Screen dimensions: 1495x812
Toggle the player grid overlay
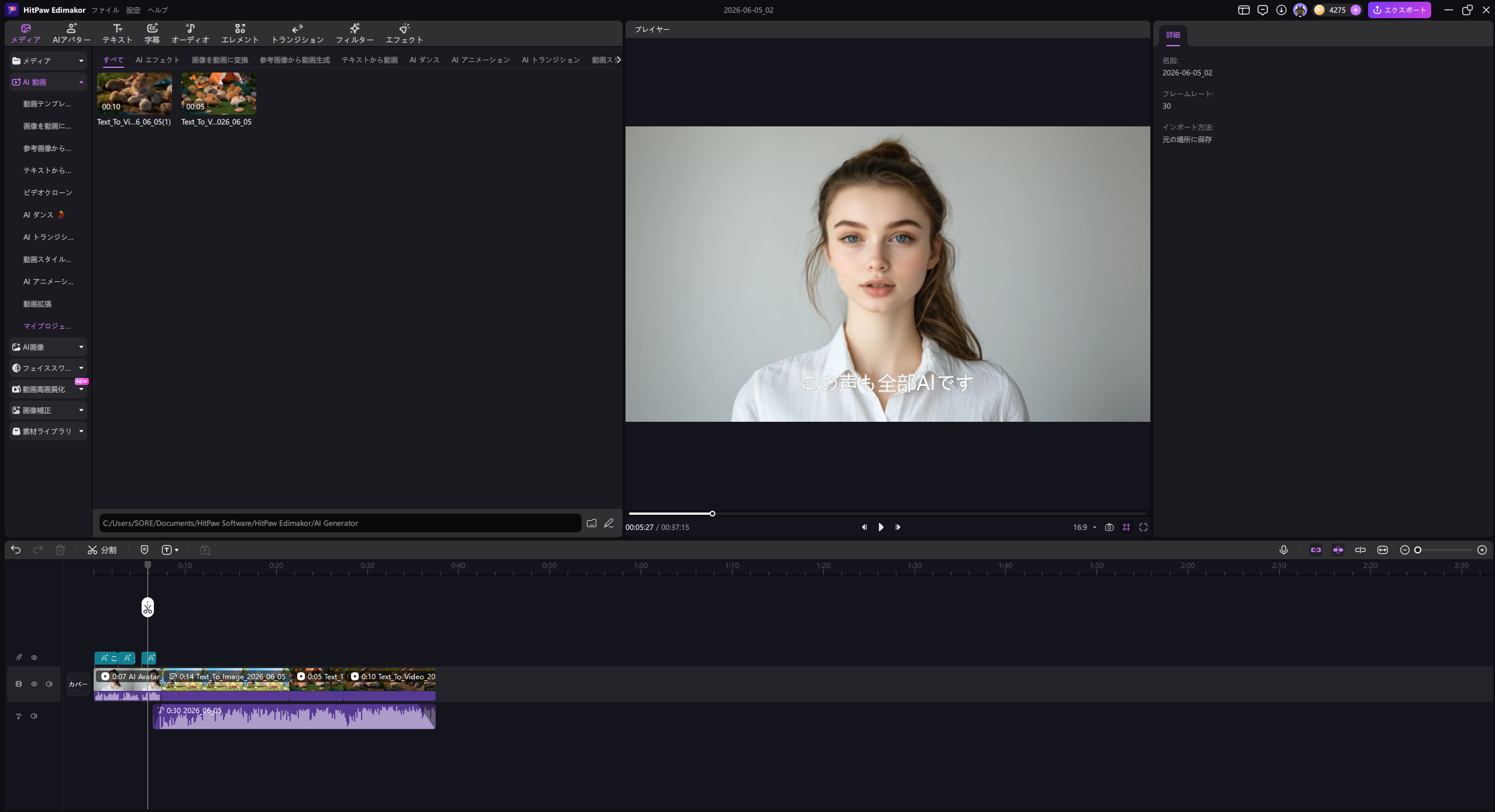point(1126,527)
